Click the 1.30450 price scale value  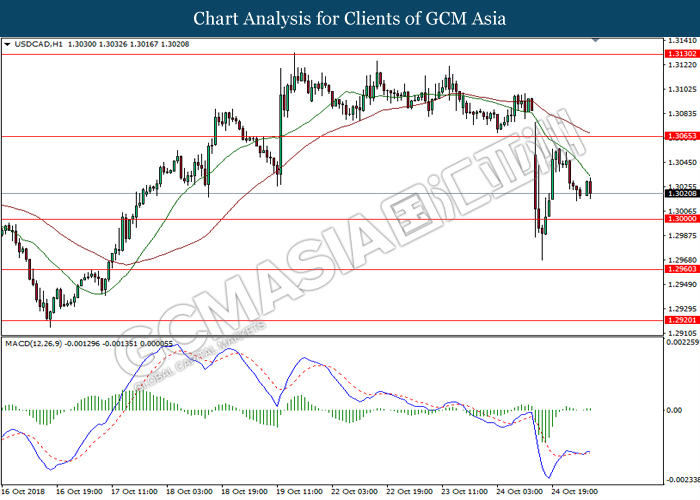tap(682, 162)
